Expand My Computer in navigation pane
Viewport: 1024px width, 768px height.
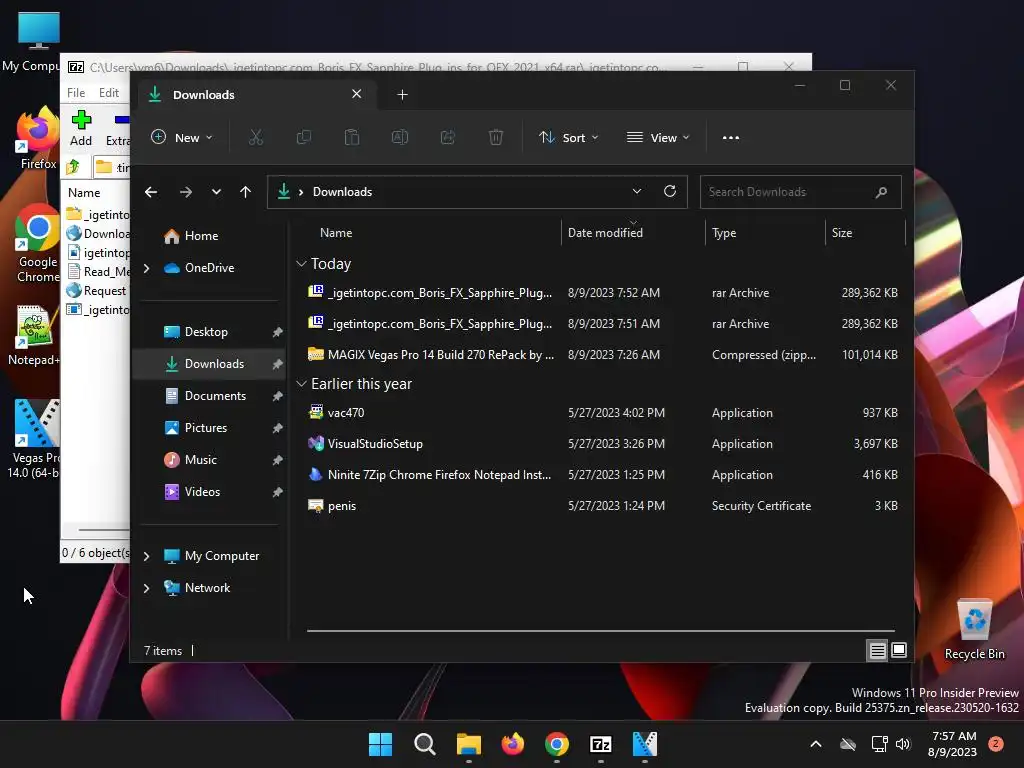point(146,556)
